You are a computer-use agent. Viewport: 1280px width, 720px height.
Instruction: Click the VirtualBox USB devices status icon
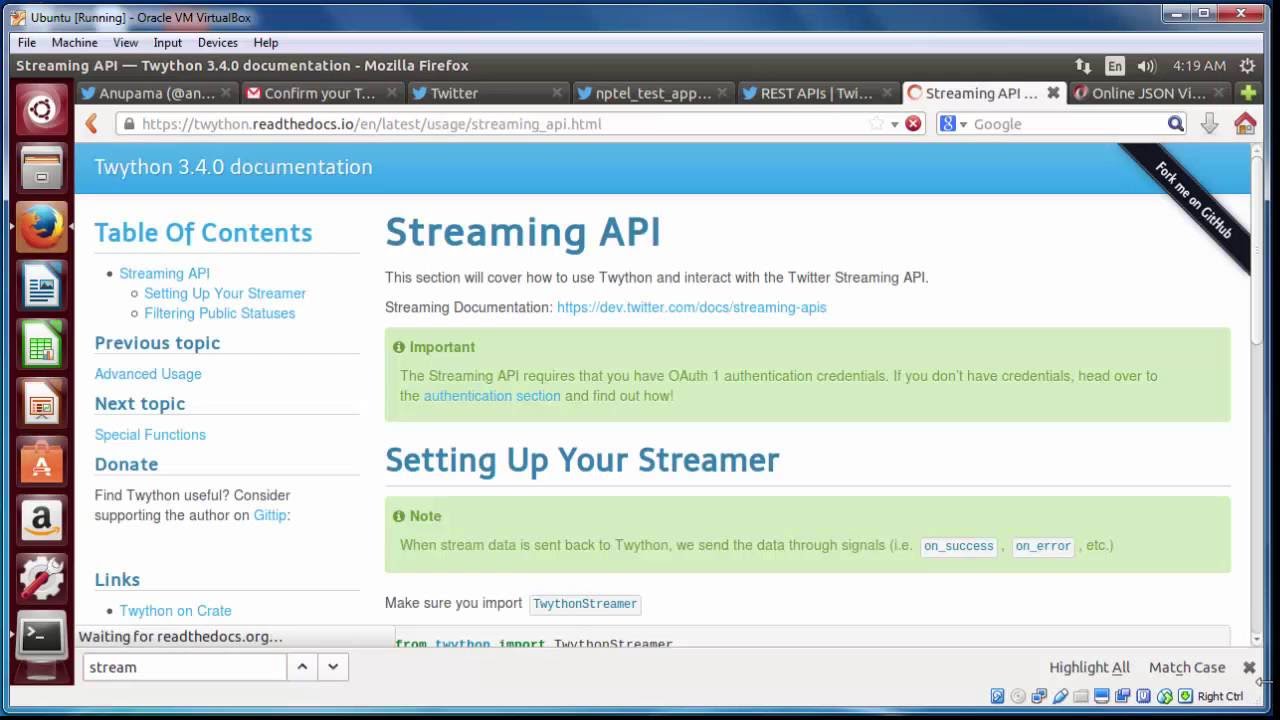1060,696
